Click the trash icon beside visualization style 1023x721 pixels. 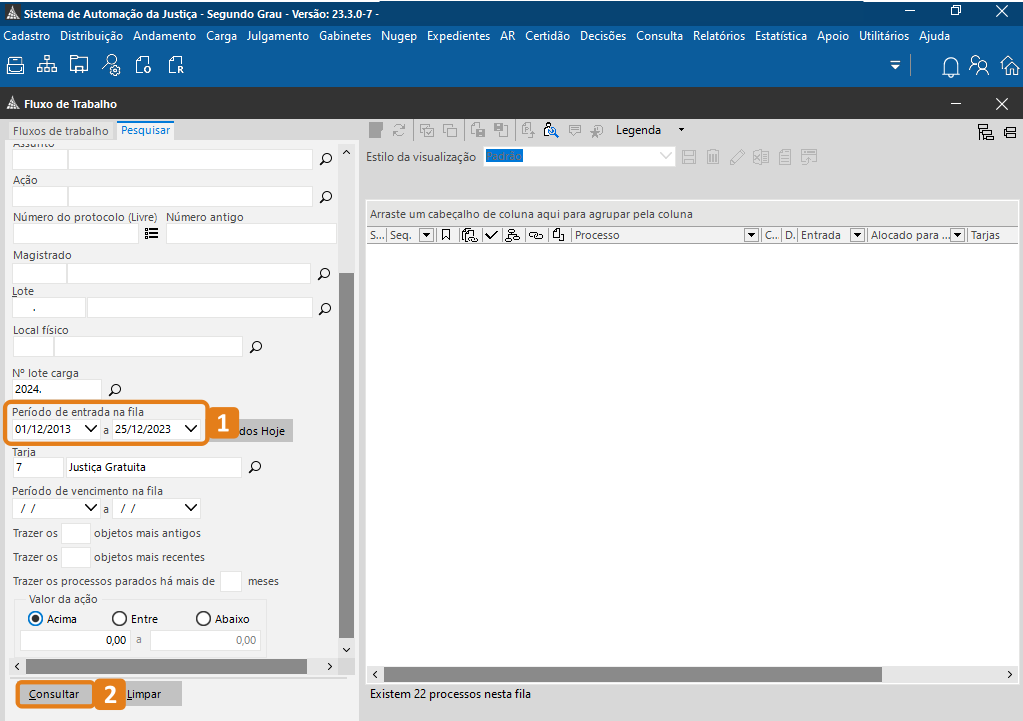[713, 157]
